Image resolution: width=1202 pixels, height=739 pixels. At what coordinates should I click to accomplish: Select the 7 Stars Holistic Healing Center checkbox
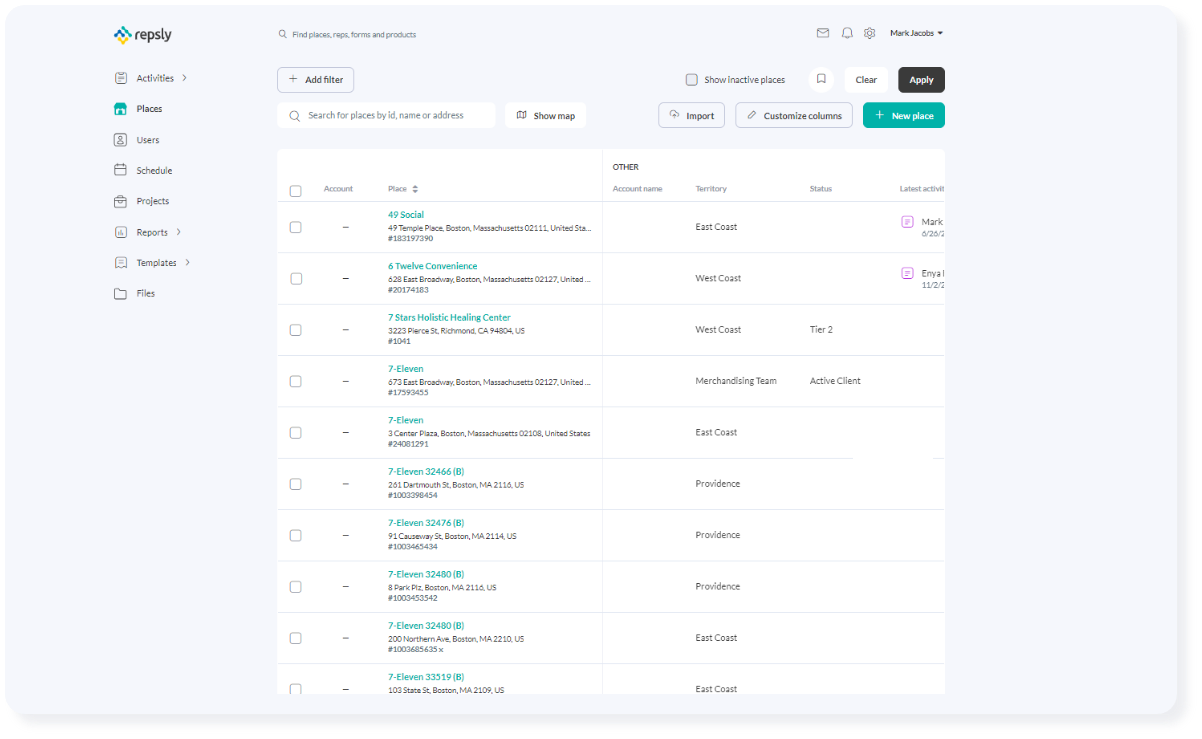tap(295, 330)
